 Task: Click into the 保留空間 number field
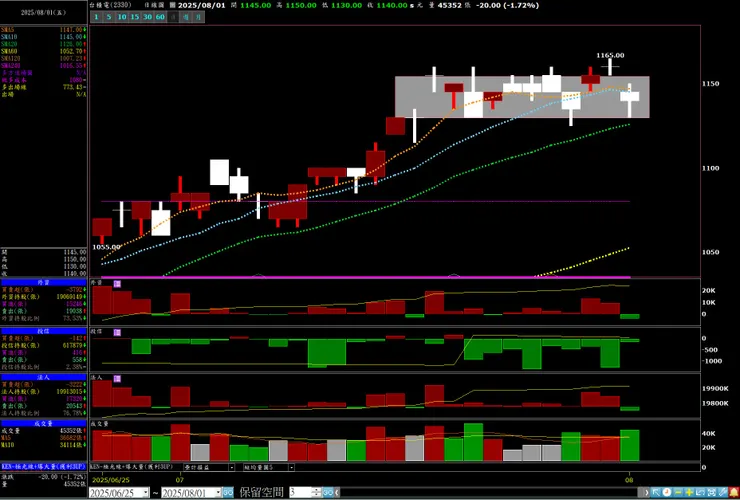pos(300,493)
